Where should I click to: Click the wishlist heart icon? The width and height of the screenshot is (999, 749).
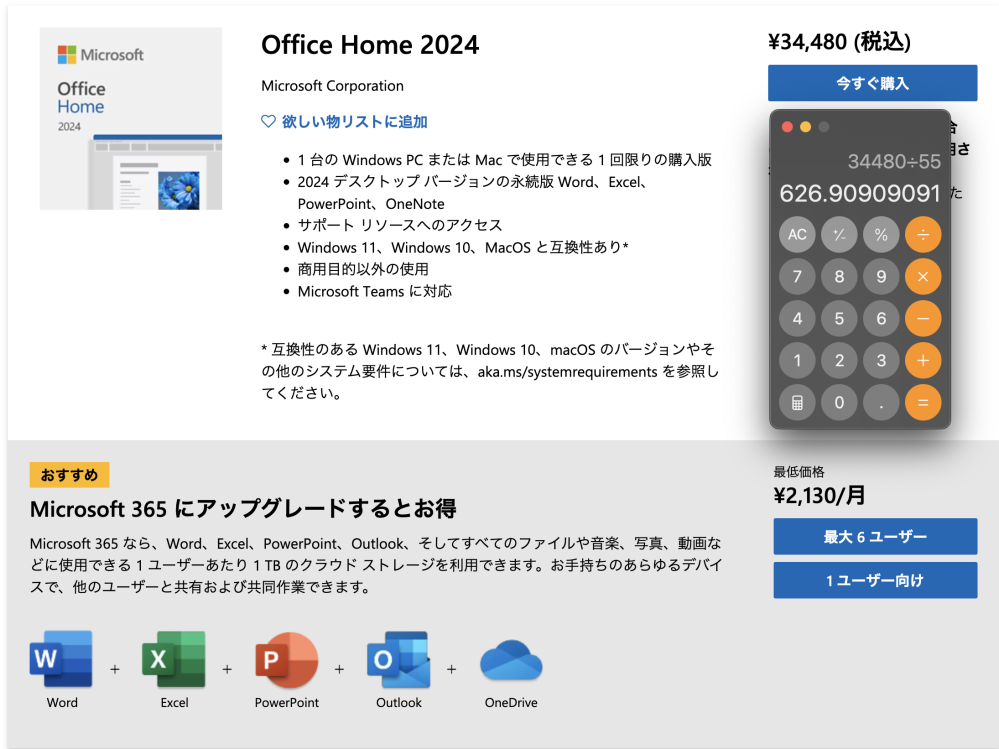coord(268,122)
